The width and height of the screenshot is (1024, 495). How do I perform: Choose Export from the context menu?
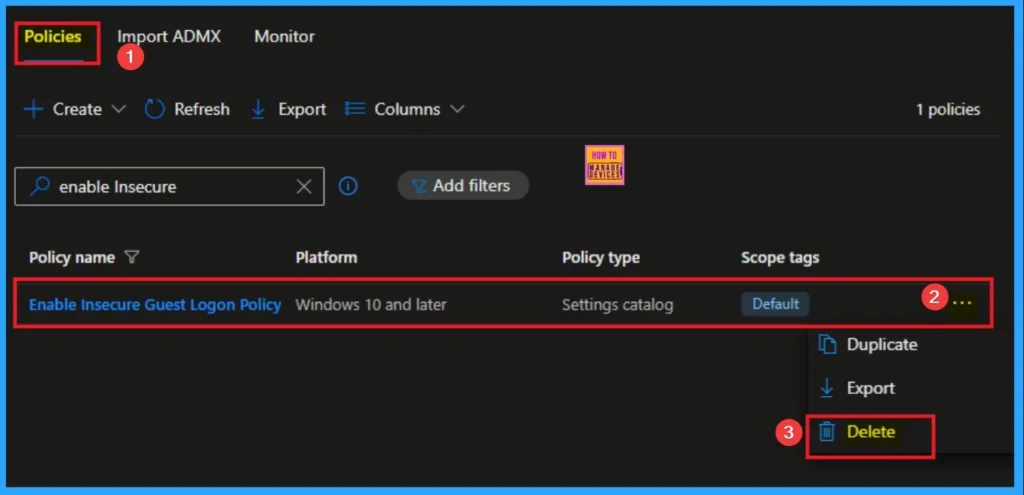click(x=869, y=388)
